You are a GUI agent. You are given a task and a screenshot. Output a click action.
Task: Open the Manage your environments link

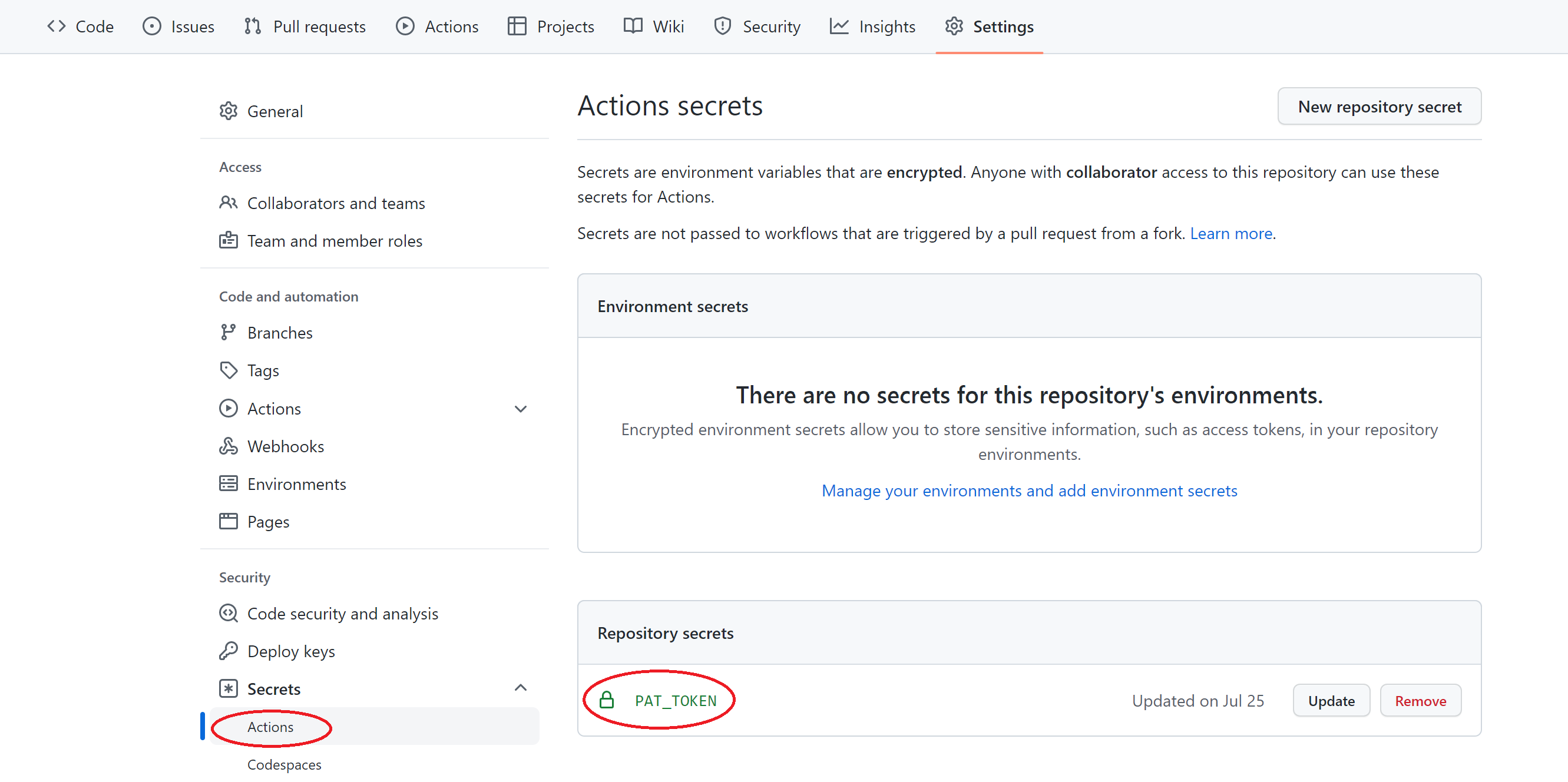tap(1028, 491)
